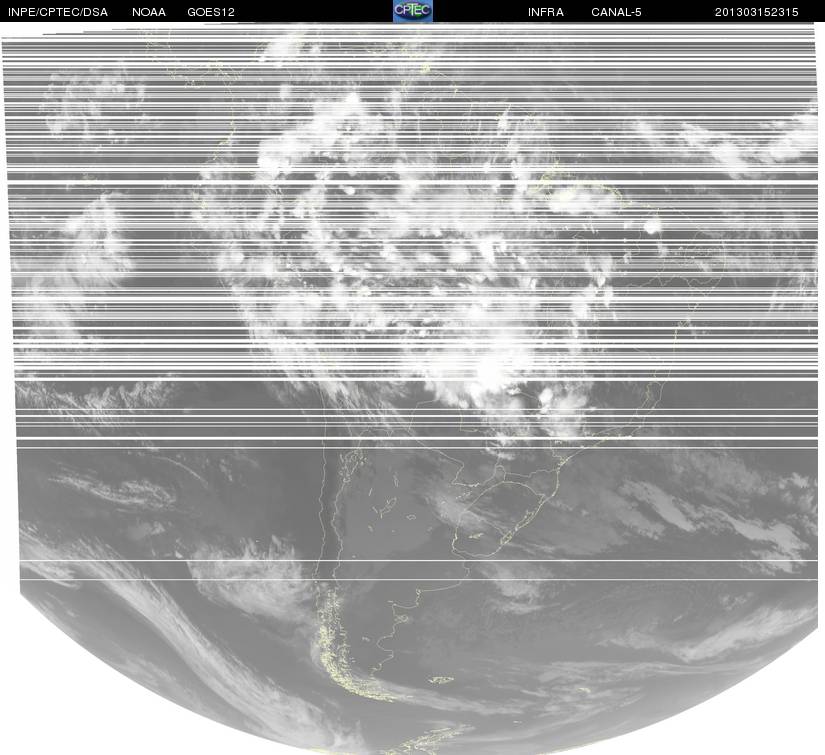Click the 'INPE/CPTEC/DSA' header text
The width and height of the screenshot is (825, 755).
tap(58, 12)
